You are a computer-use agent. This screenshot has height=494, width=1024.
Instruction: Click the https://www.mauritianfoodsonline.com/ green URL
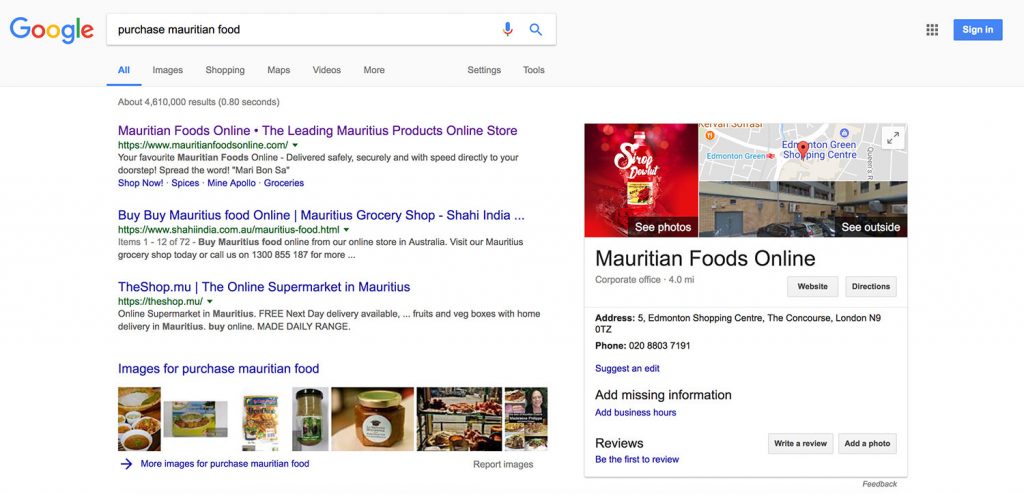click(x=203, y=145)
